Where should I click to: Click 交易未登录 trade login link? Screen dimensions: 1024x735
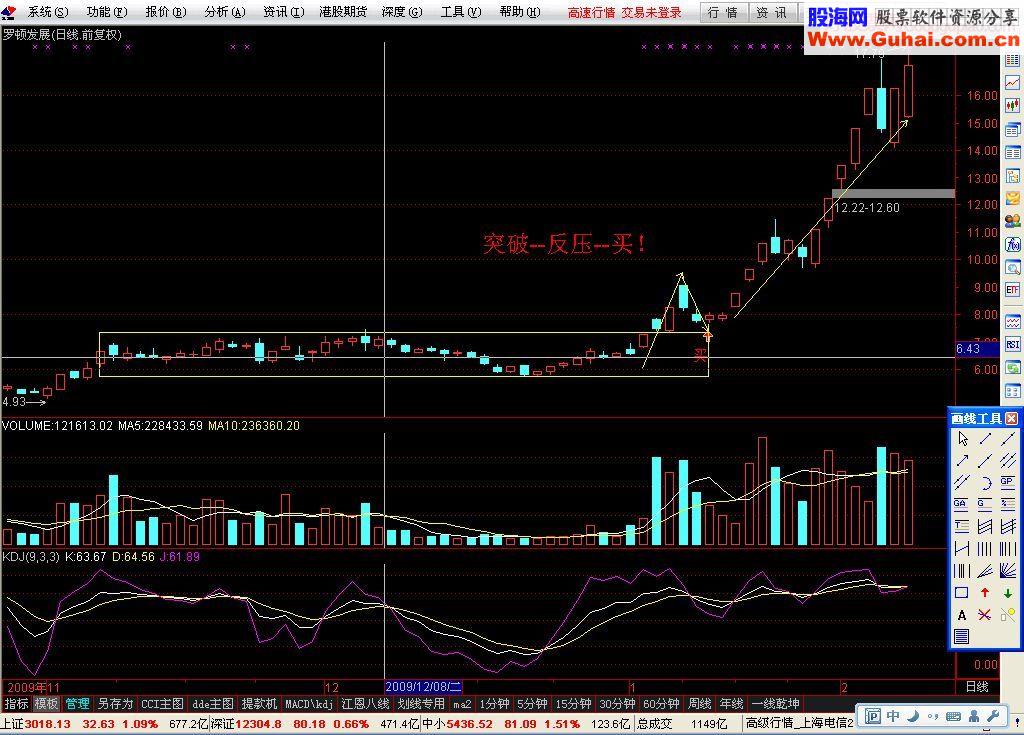pyautogui.click(x=651, y=12)
